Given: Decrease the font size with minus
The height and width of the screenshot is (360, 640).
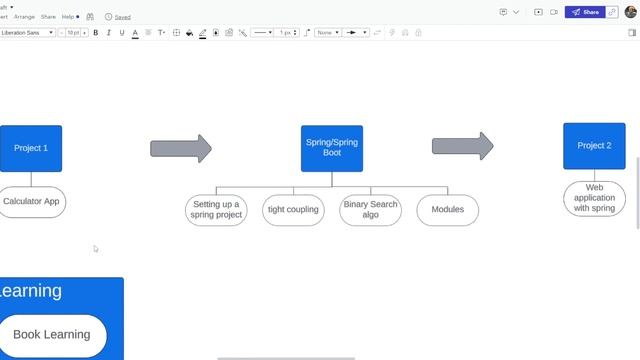Looking at the screenshot, I should click(x=62, y=33).
